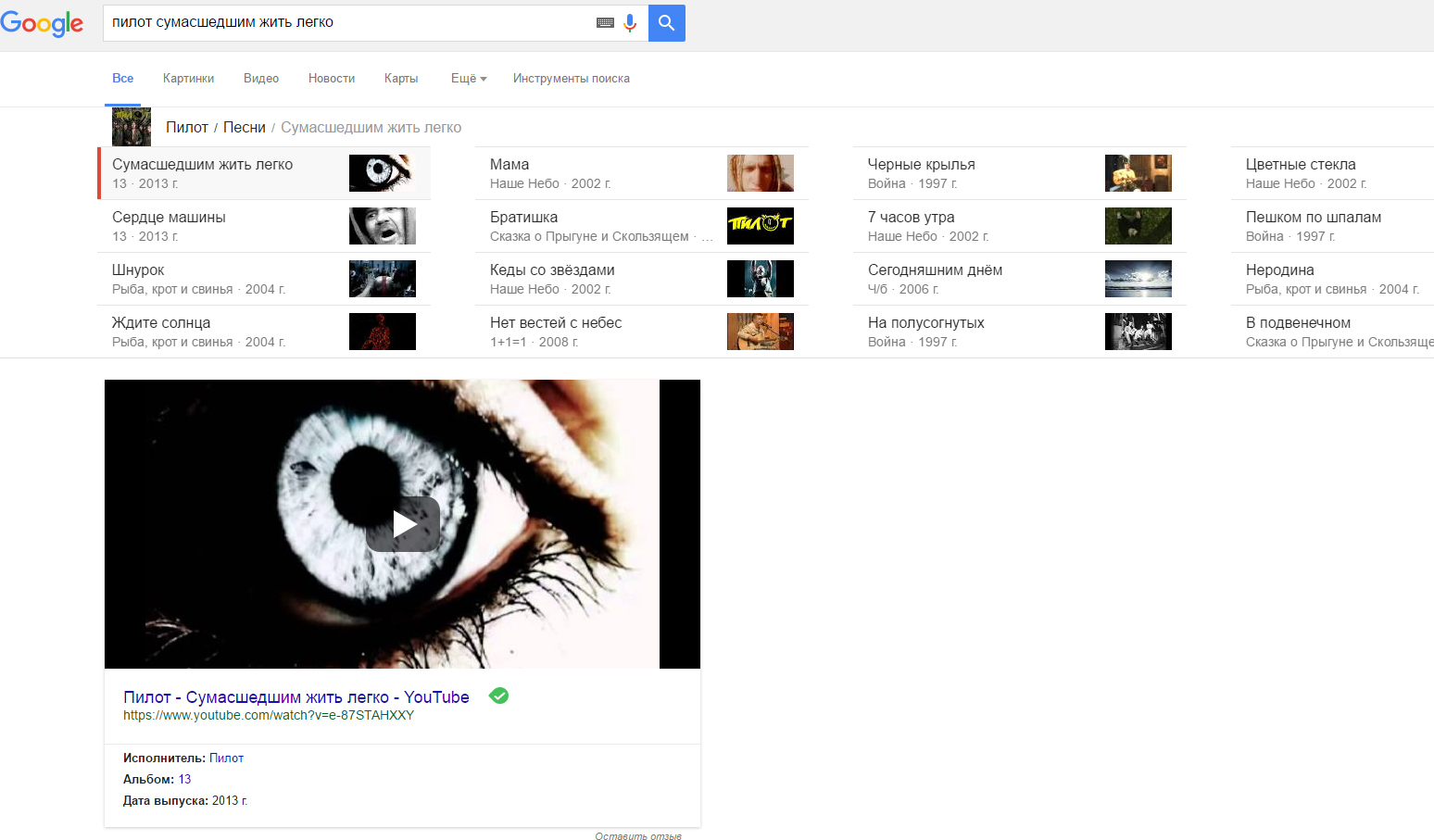Expand the Ещё dropdown menu

pyautogui.click(x=469, y=79)
